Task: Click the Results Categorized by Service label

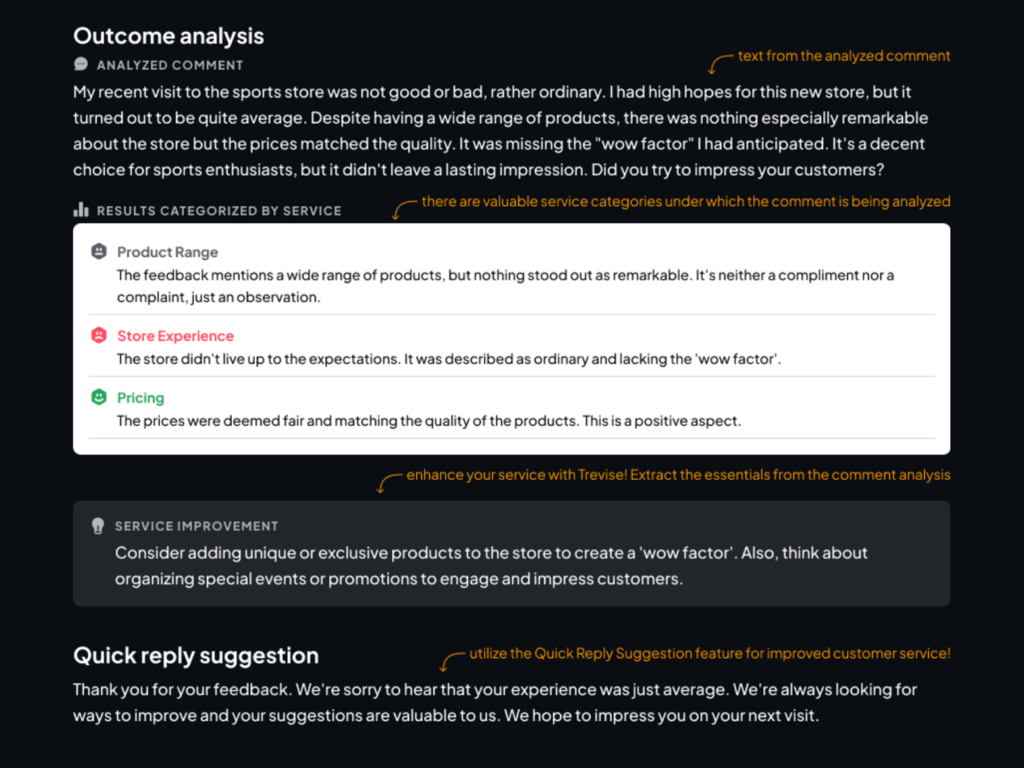Action: 219,211
